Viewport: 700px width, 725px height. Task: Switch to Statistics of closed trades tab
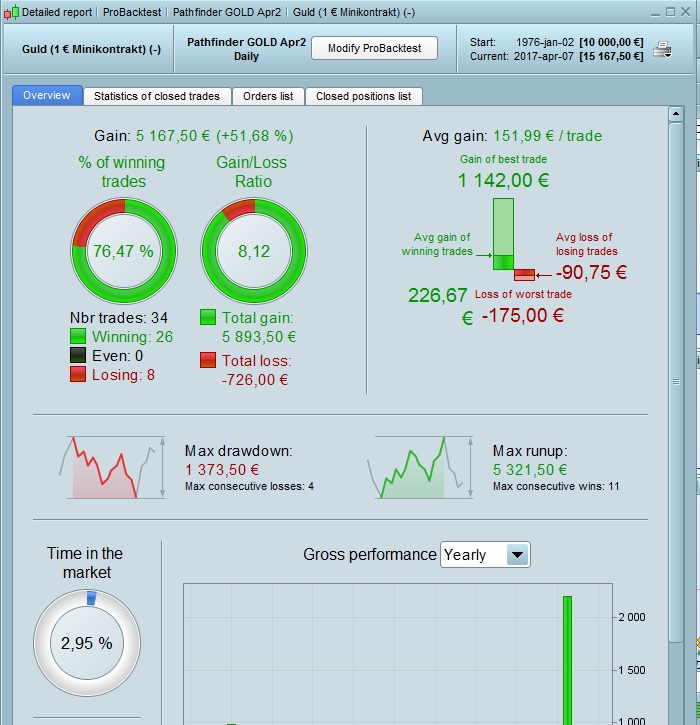coord(157,96)
